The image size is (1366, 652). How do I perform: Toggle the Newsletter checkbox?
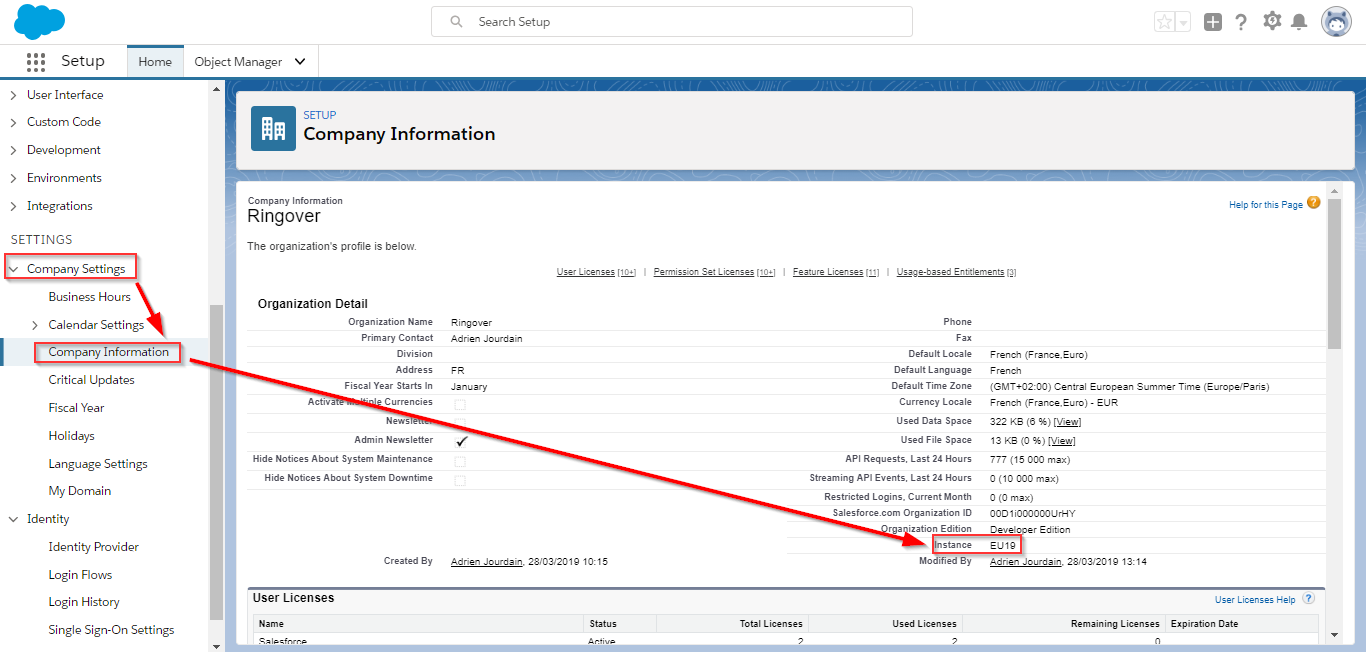460,422
